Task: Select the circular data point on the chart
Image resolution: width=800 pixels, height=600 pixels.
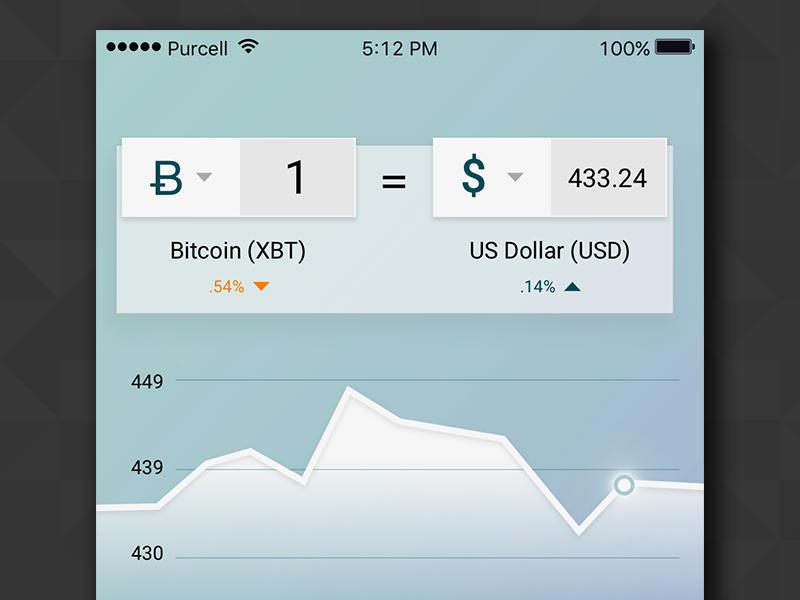Action: pyautogui.click(x=624, y=485)
